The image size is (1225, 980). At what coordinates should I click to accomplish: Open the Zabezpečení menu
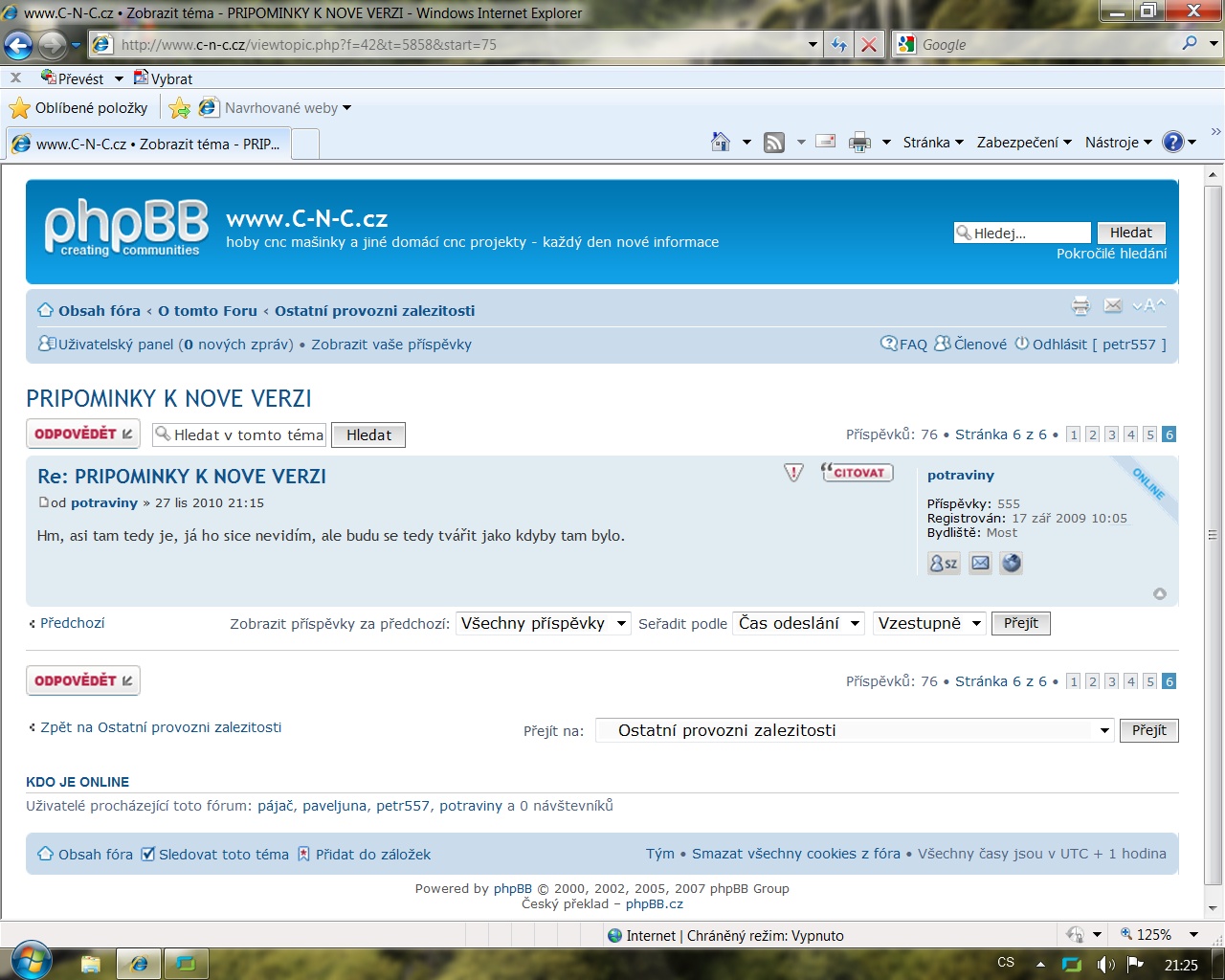[x=1023, y=143]
